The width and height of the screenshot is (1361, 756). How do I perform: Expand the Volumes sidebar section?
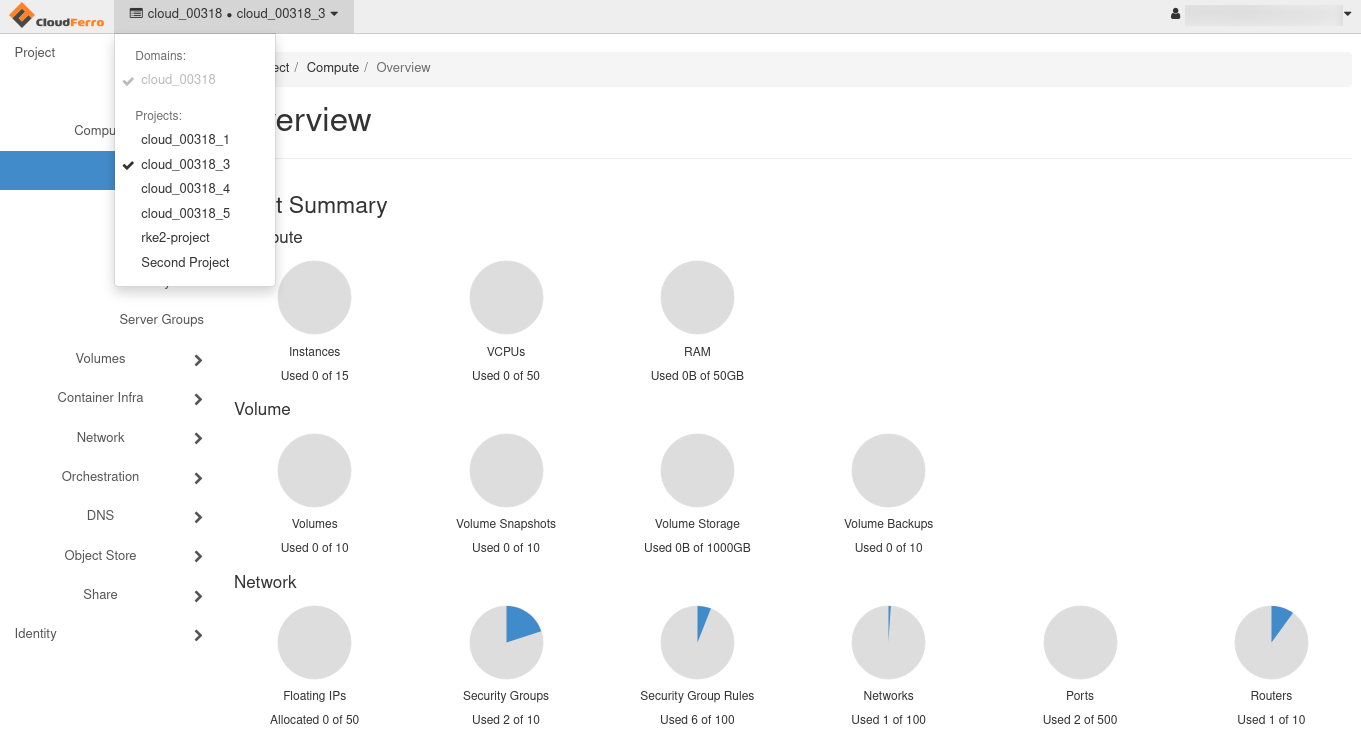pos(198,360)
